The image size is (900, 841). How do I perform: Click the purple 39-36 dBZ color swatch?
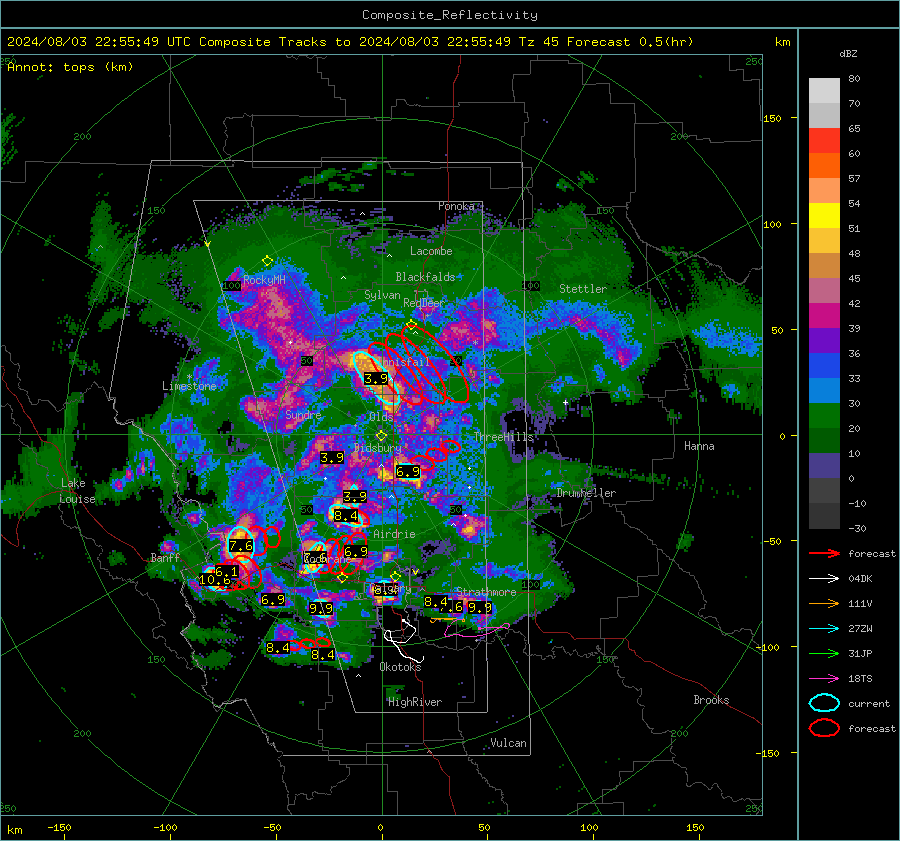click(824, 341)
